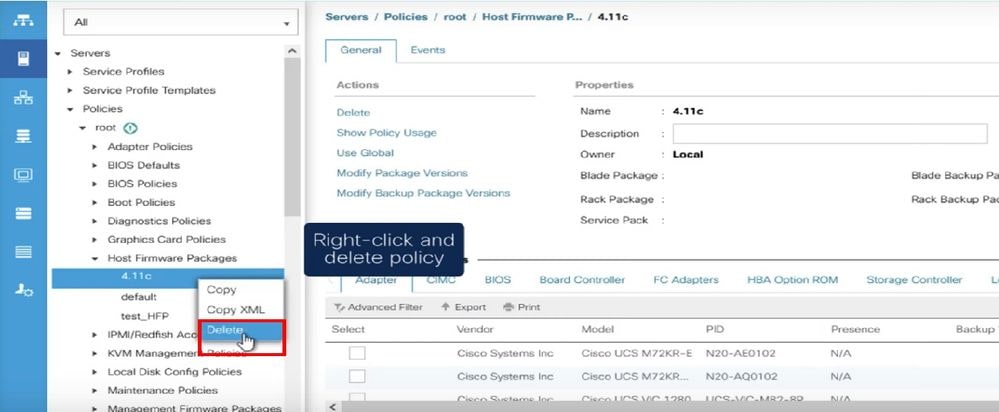This screenshot has width=999, height=412.
Task: Click Modify Backup Package Versions link
Action: 423,193
